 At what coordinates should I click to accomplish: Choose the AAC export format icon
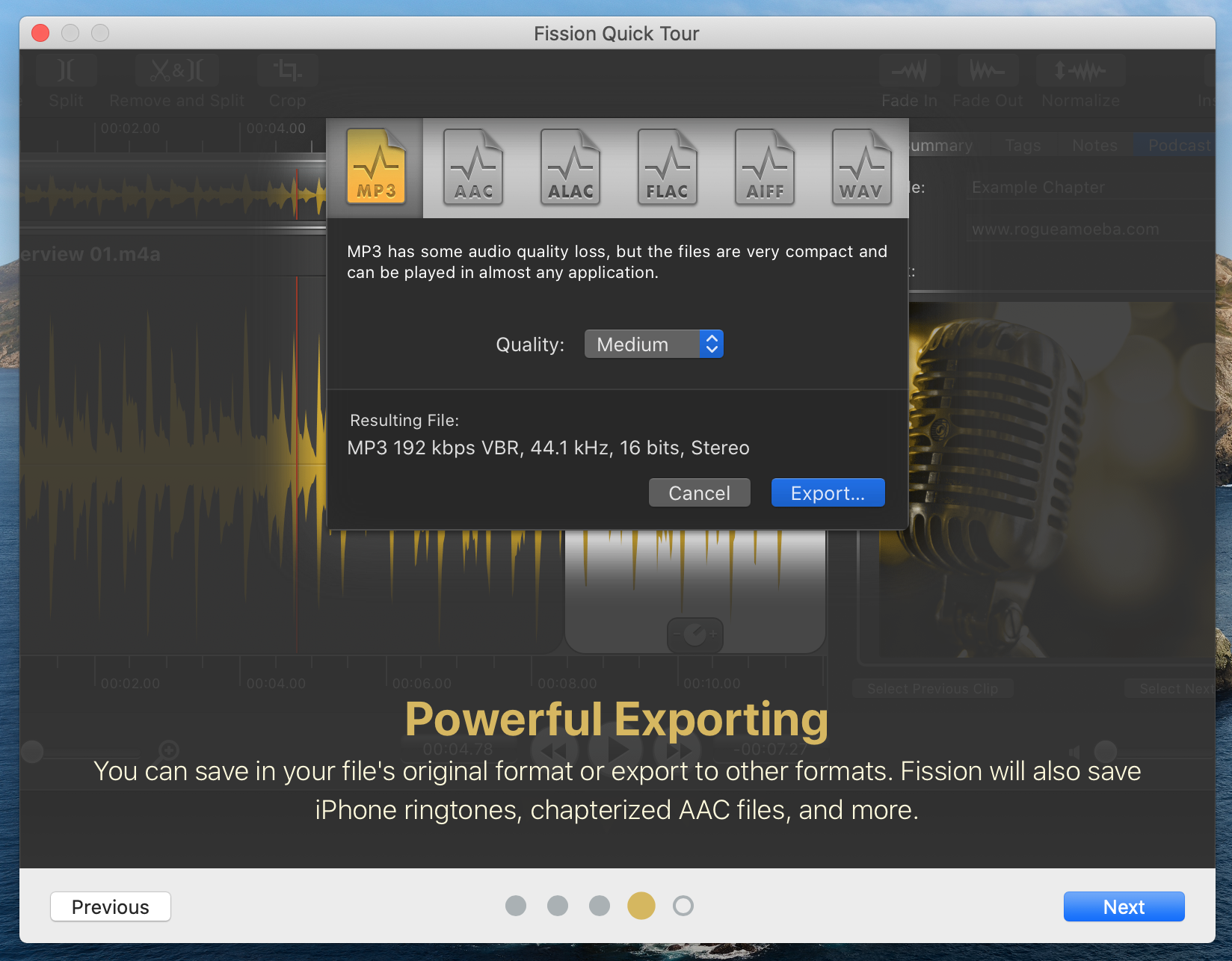pos(473,167)
